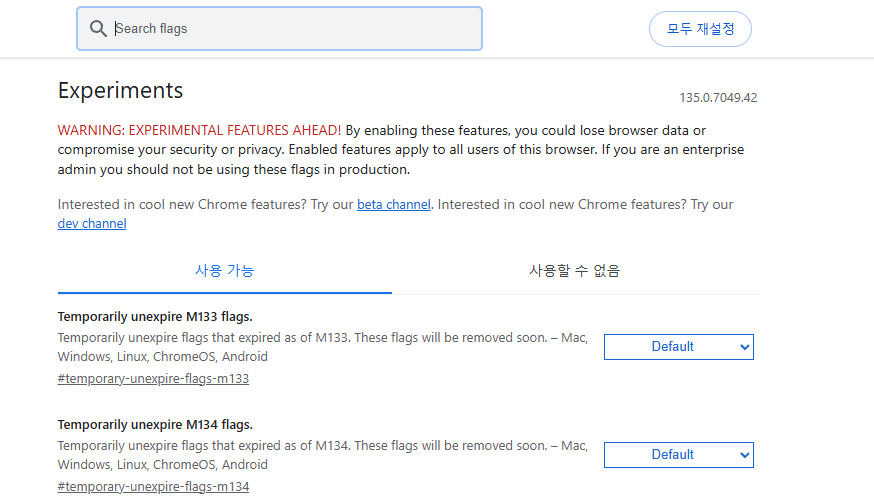Open the M134 flags Default dropdown
The image size is (874, 502).
point(679,455)
